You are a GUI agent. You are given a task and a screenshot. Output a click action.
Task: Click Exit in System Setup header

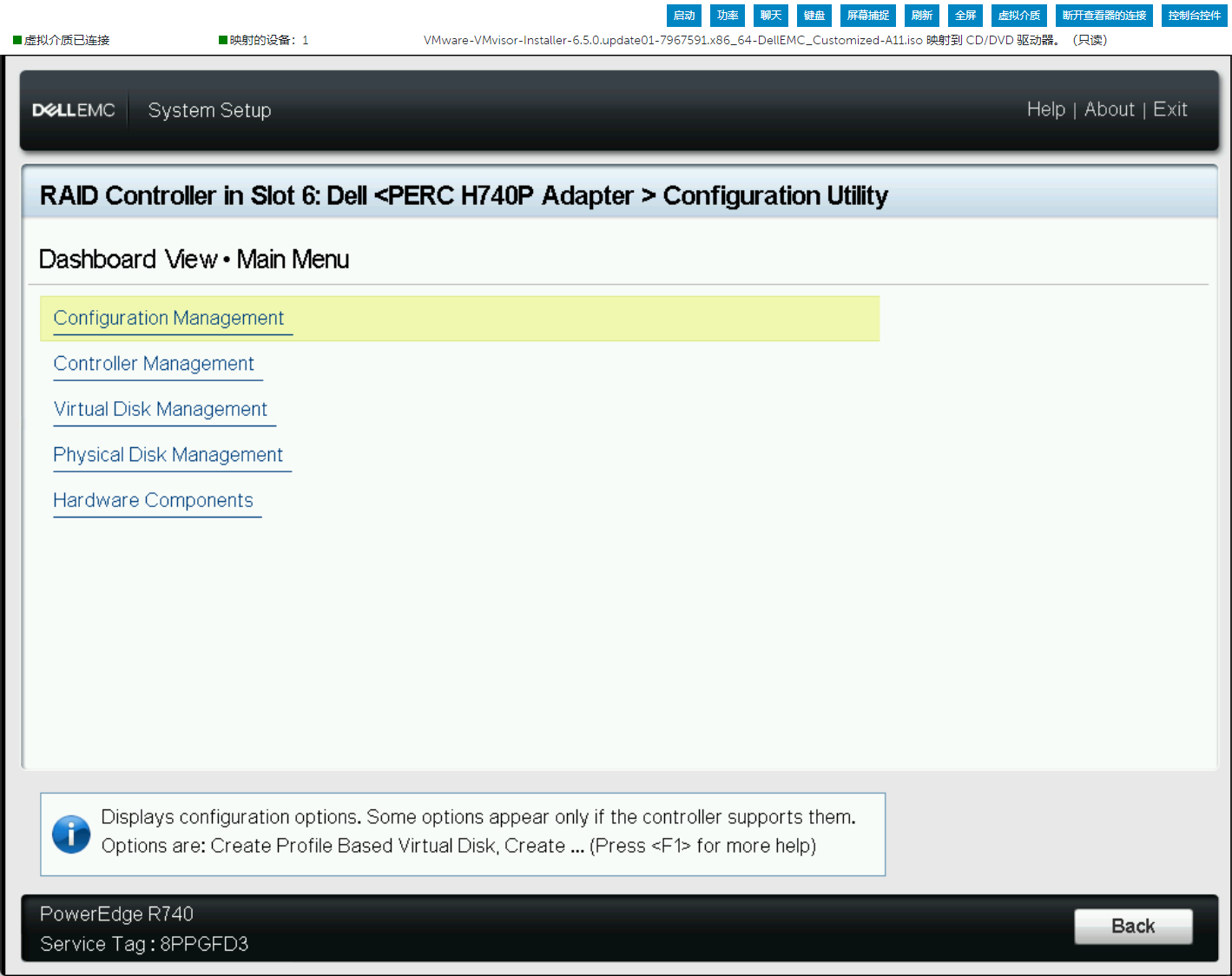point(1170,109)
